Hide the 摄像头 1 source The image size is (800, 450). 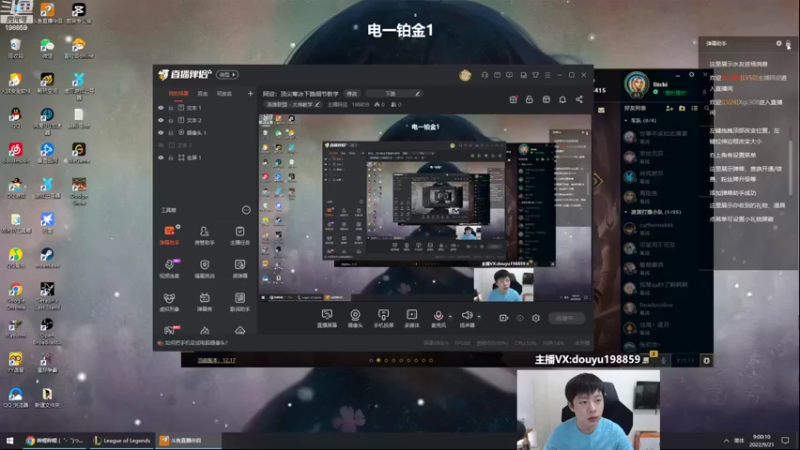(161, 133)
